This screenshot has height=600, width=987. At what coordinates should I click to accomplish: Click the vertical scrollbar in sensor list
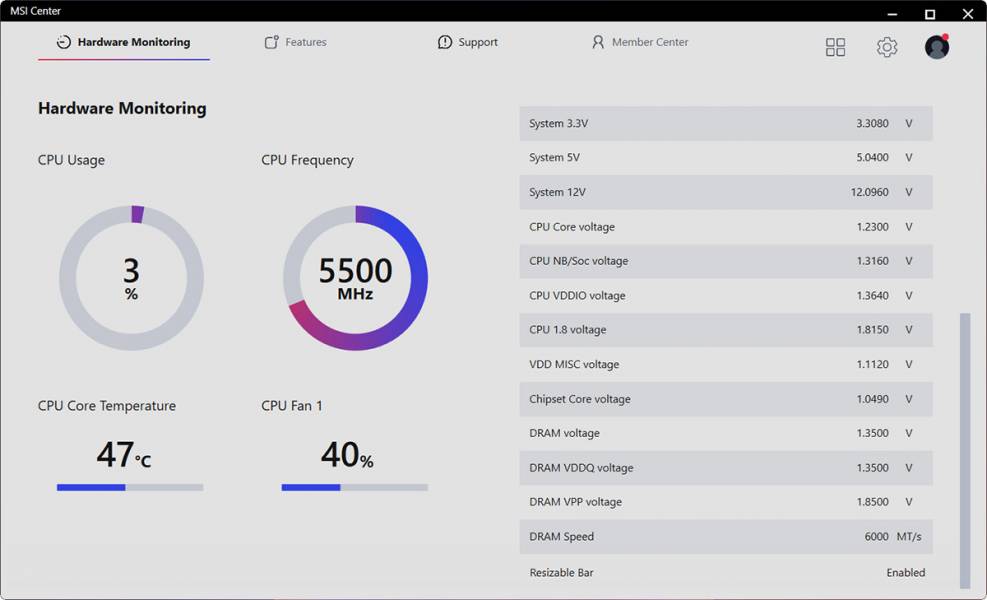(x=965, y=450)
